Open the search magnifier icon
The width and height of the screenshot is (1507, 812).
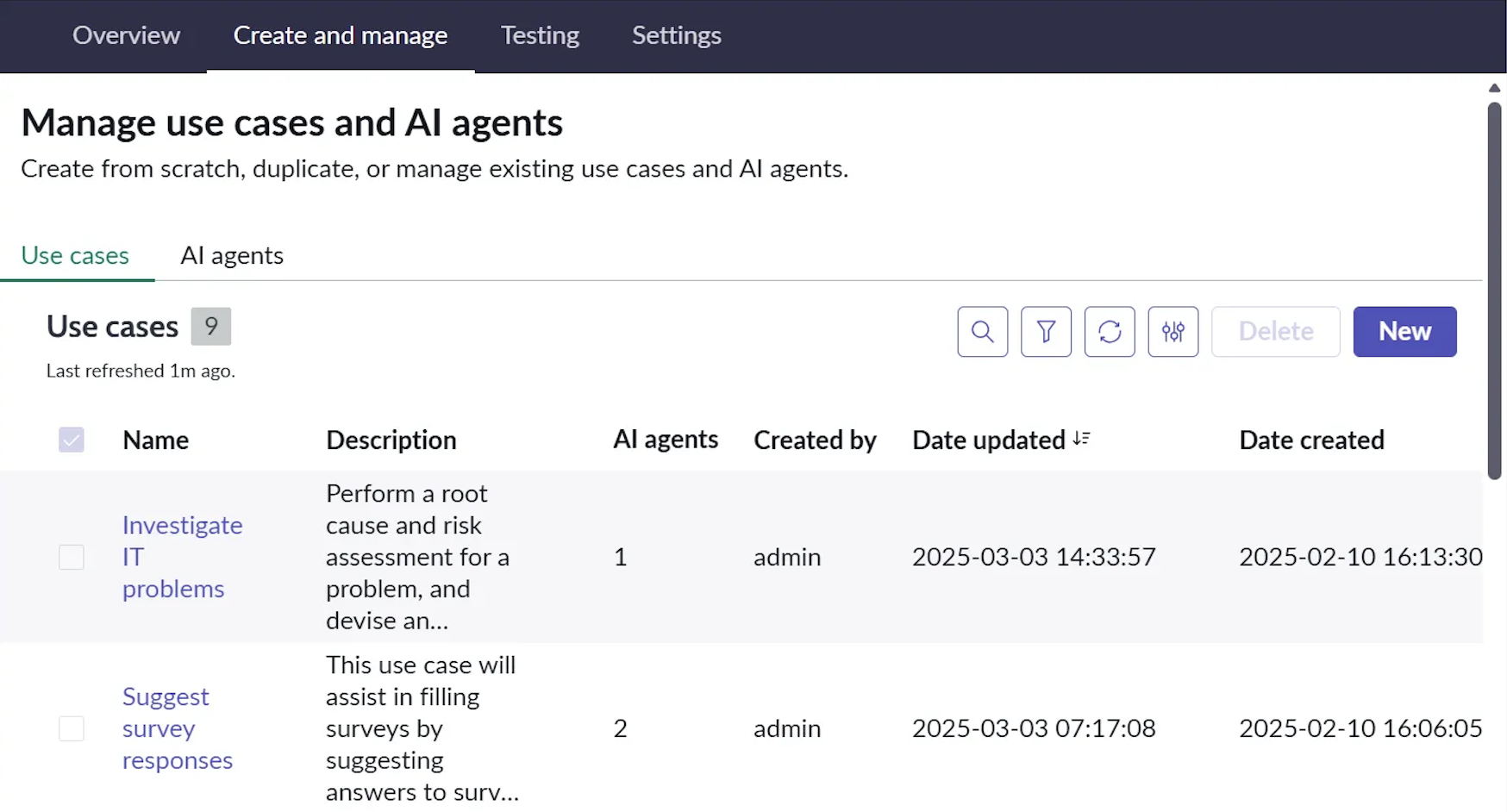[982, 332]
